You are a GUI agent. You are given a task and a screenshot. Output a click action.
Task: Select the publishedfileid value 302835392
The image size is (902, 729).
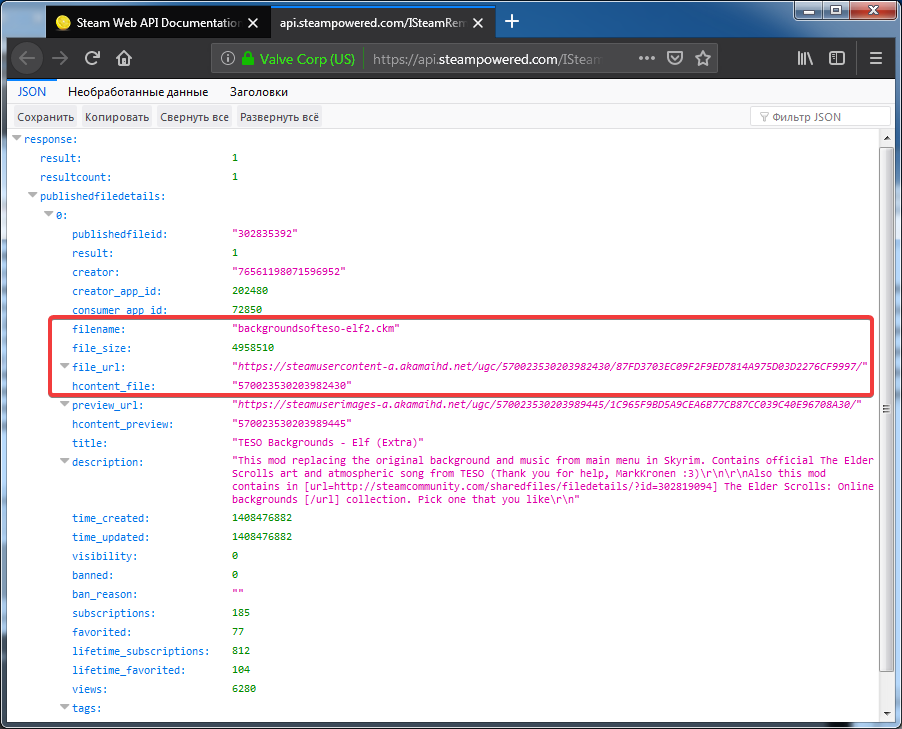point(265,234)
